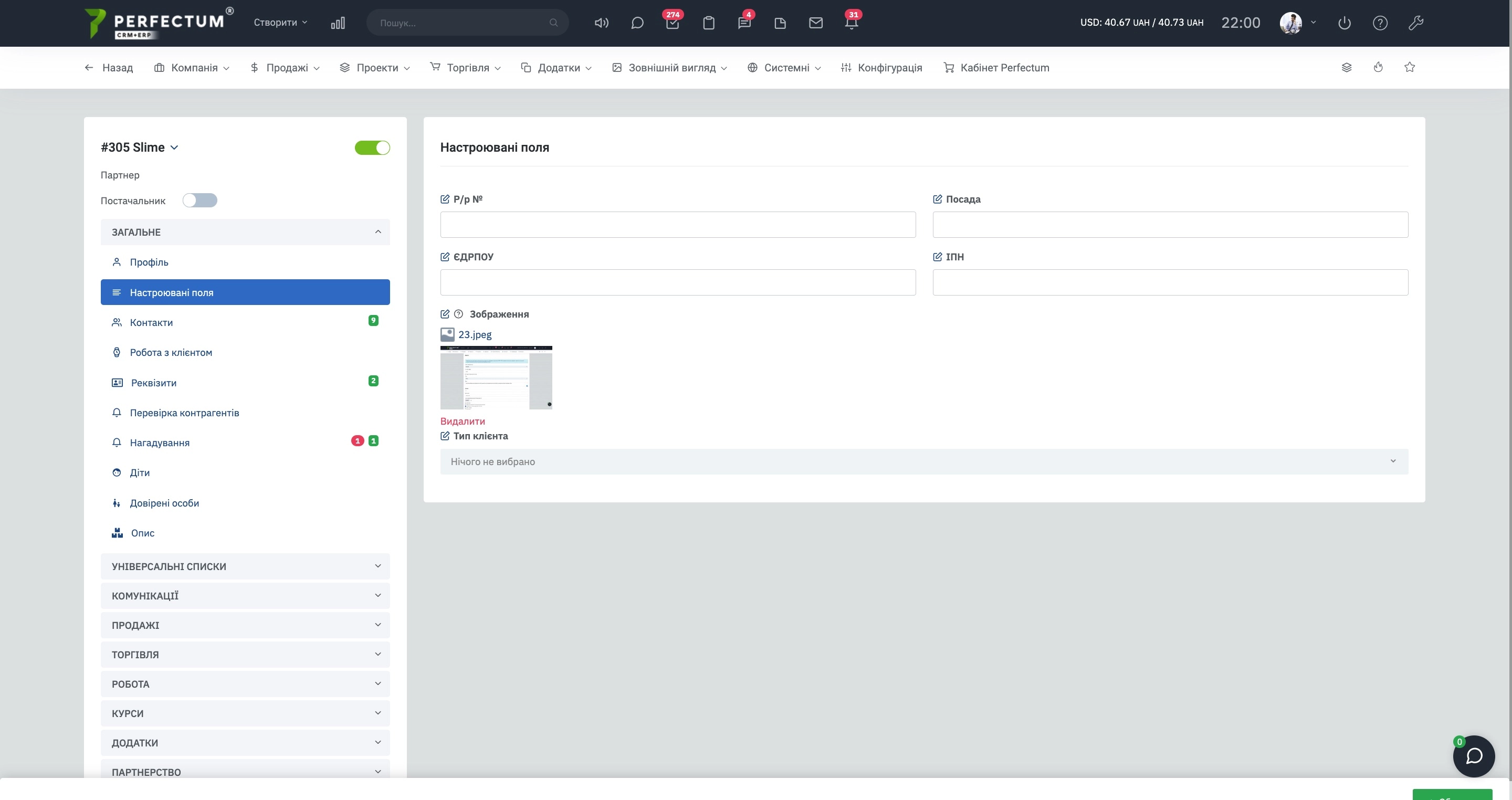Open the Профіль sidebar item
This screenshot has width=1512, height=800.
245,262
